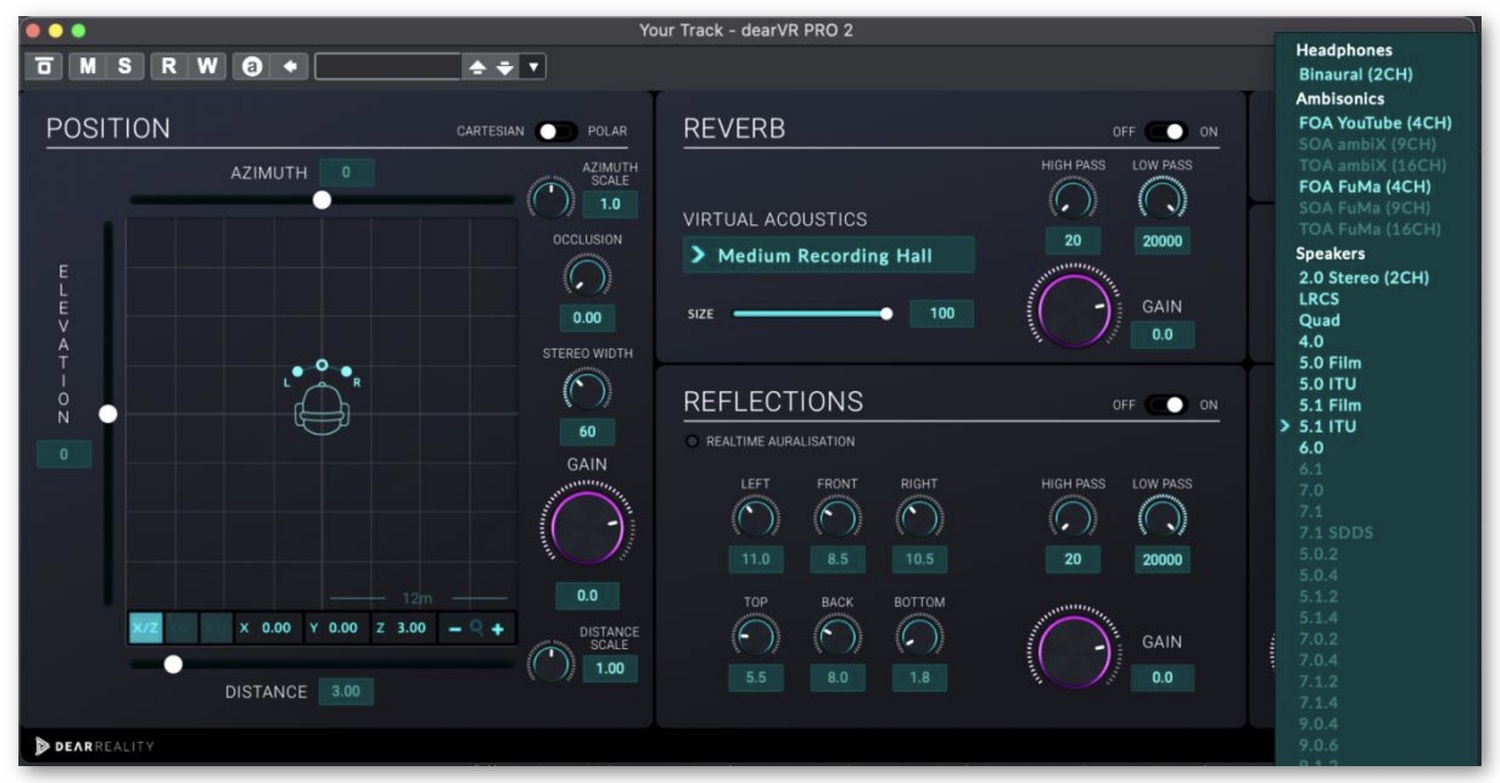The image size is (1500, 783).
Task: Click the reverb Size slider handle
Action: pyautogui.click(x=886, y=313)
